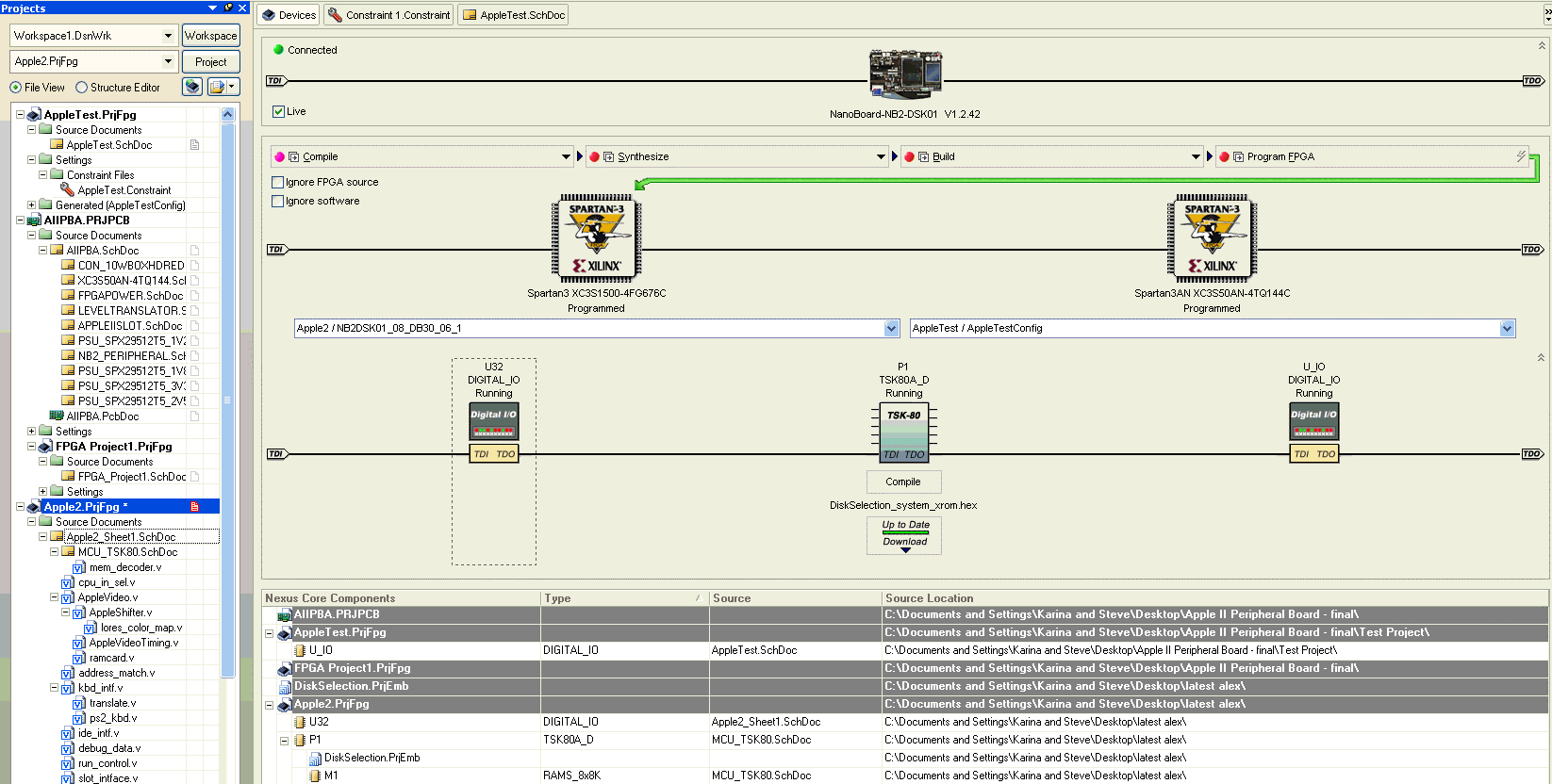Click the projects panel view options icon
Image resolution: width=1552 pixels, height=784 pixels.
point(192,87)
